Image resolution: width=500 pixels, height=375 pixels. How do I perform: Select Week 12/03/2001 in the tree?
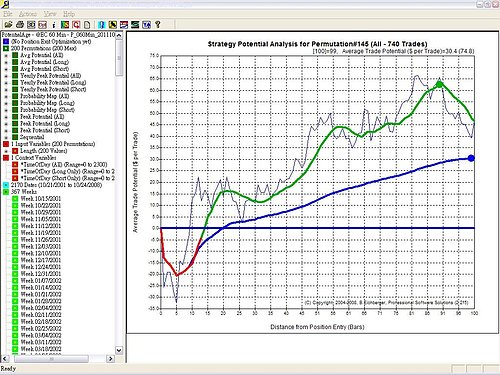click(x=41, y=246)
